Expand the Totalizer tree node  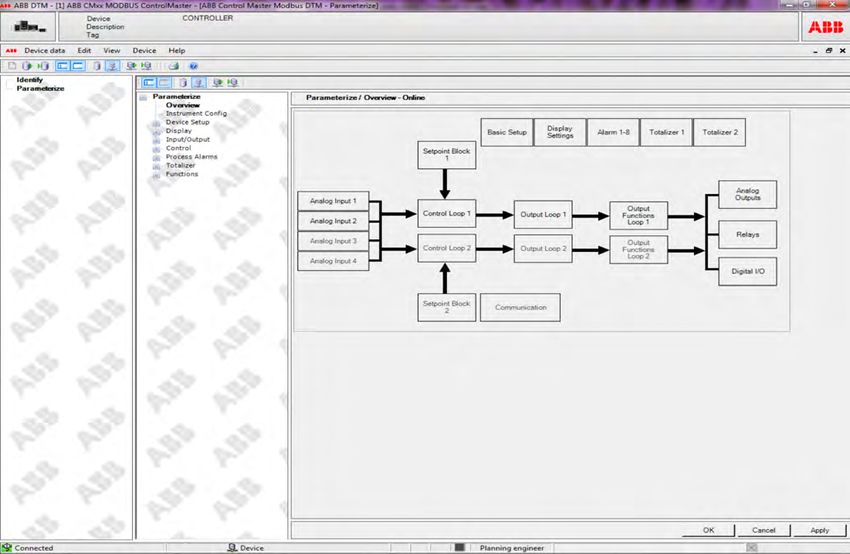(156, 166)
